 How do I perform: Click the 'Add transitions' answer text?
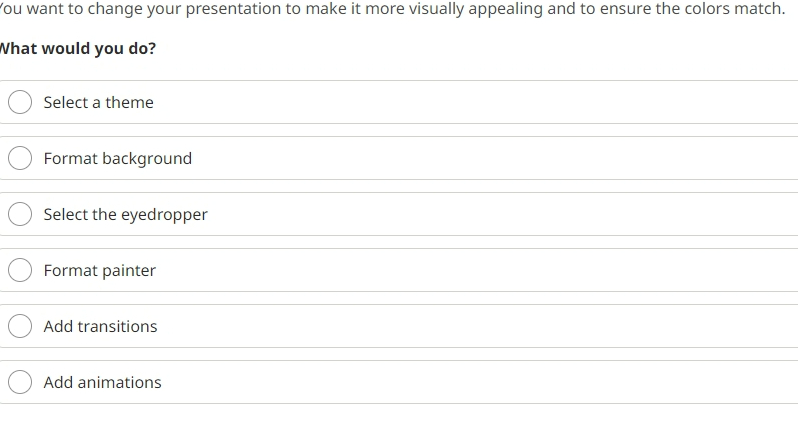click(100, 326)
